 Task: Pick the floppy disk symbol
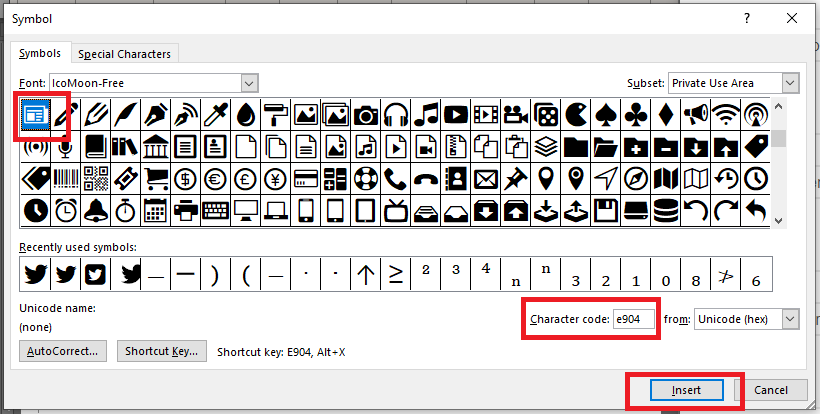606,211
